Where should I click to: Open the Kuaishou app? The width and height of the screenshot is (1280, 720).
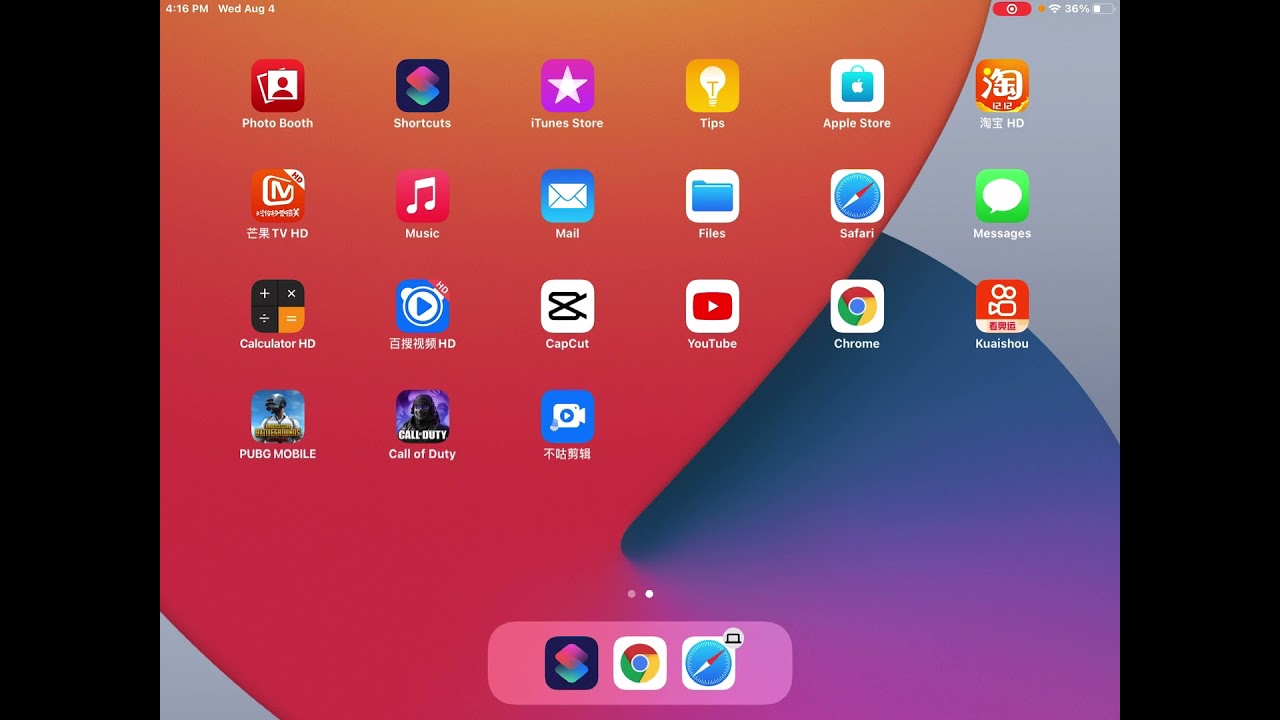tap(1002, 306)
